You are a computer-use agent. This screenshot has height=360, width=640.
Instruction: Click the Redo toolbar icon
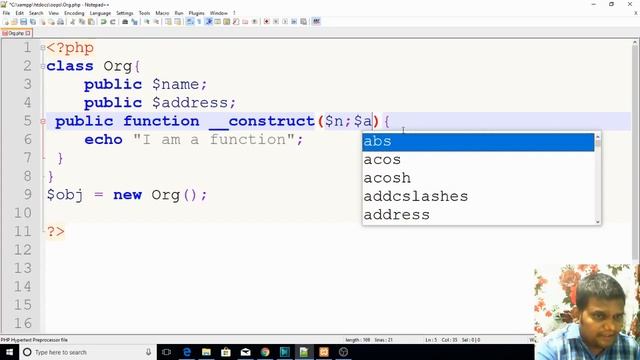[x=113, y=22]
